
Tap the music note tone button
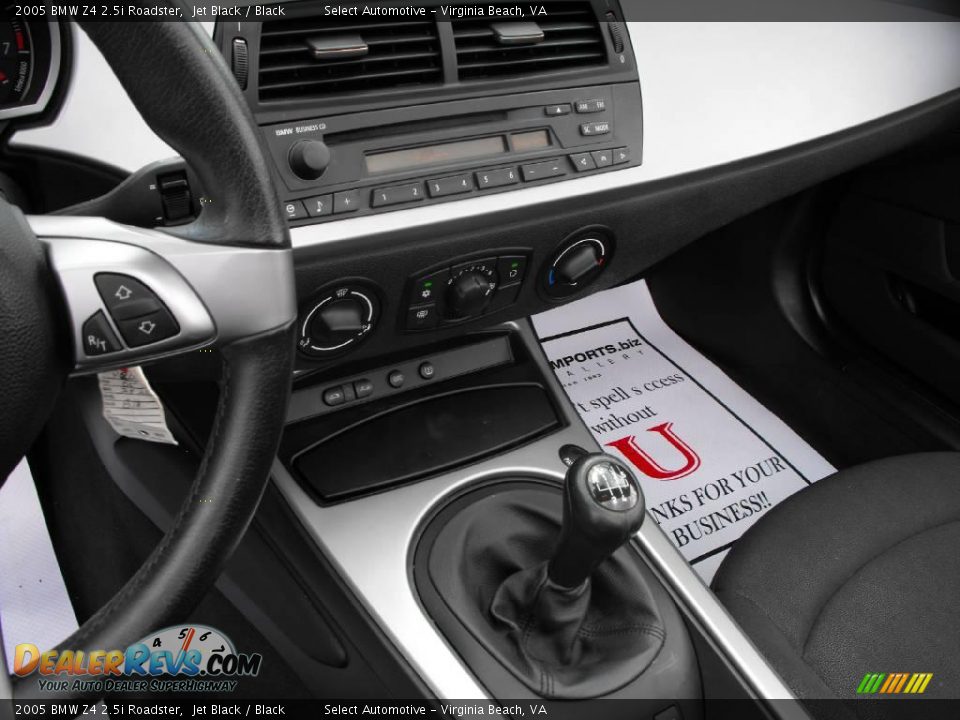point(320,204)
